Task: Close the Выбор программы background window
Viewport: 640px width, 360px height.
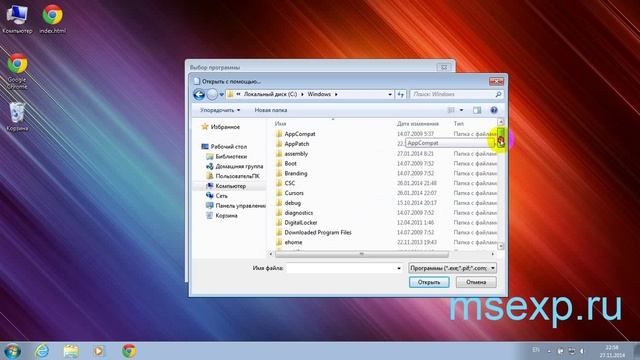Action: click(444, 67)
